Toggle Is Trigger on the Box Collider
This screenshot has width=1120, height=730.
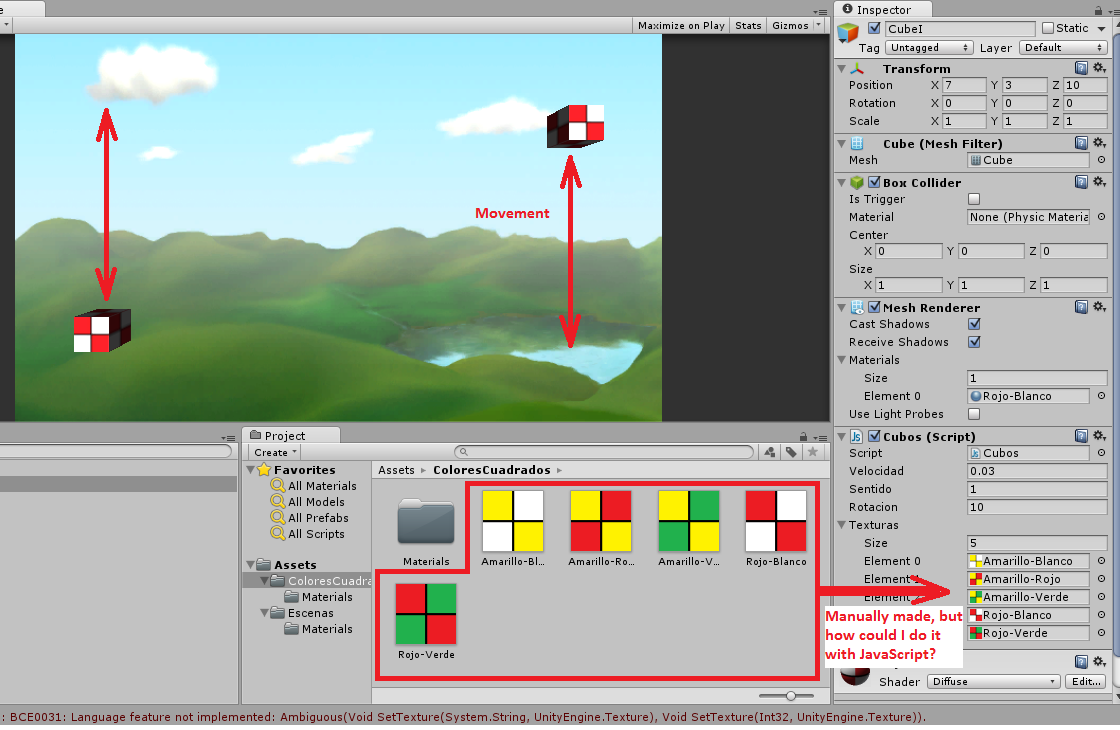[972, 199]
